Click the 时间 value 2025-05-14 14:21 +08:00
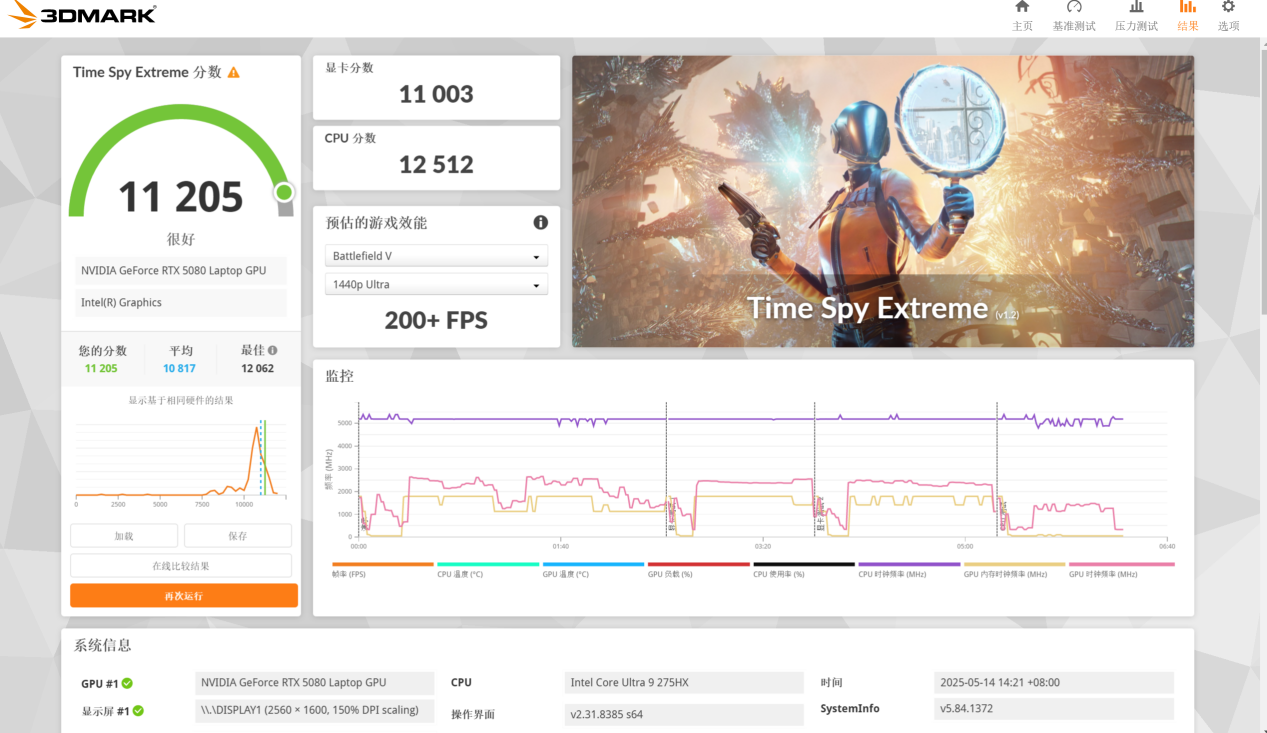This screenshot has height=733, width=1267. point(1053,683)
